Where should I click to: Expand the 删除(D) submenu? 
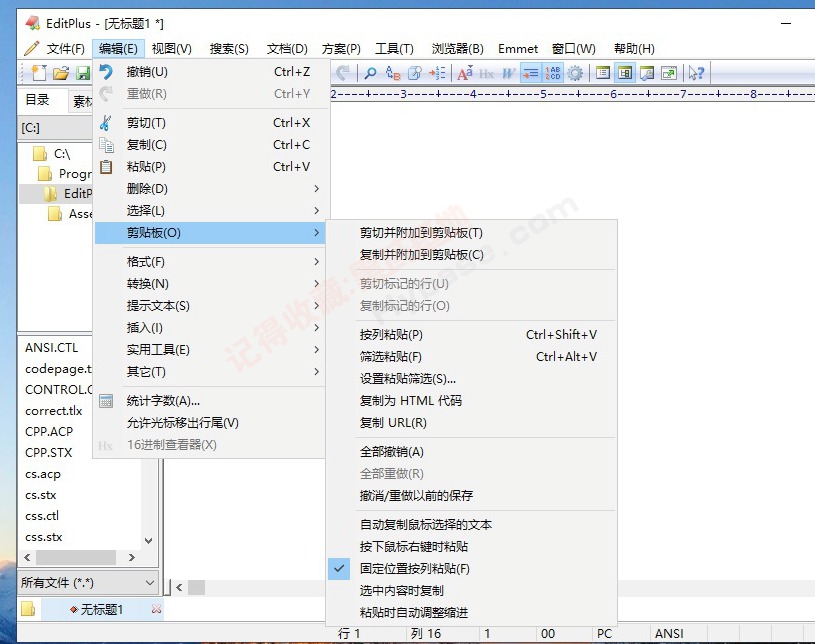point(210,189)
